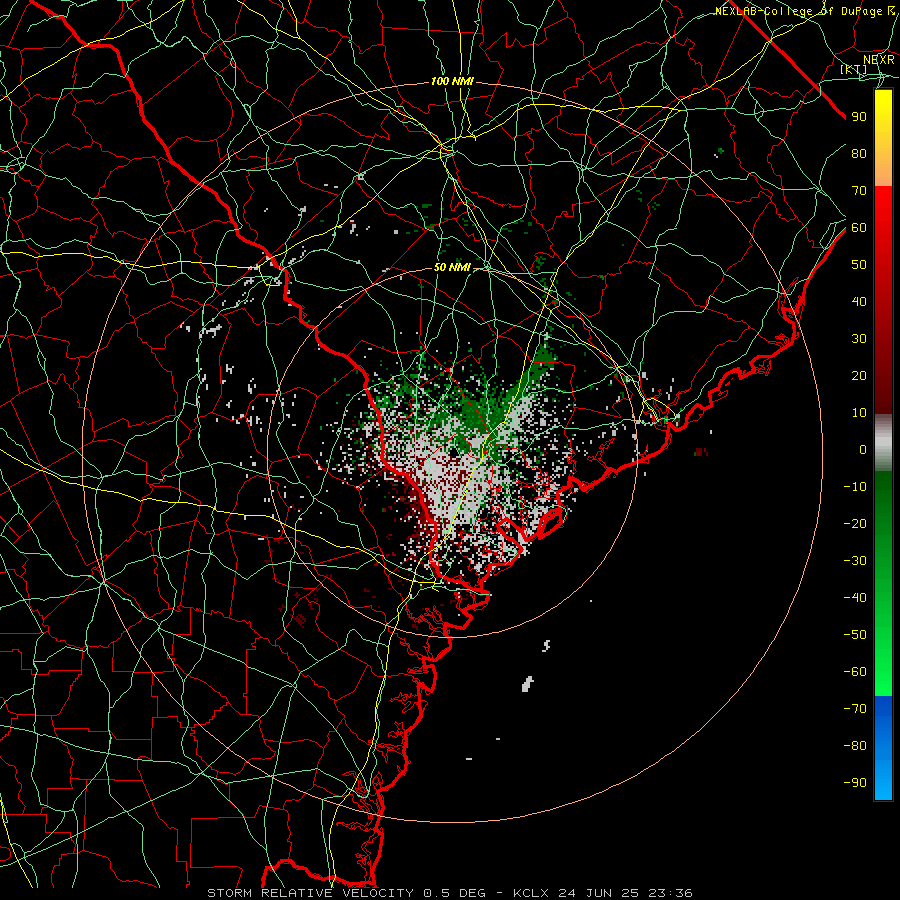Screen dimensions: 900x900
Task: Click the 20 value on the velocity scale
Action: [859, 375]
